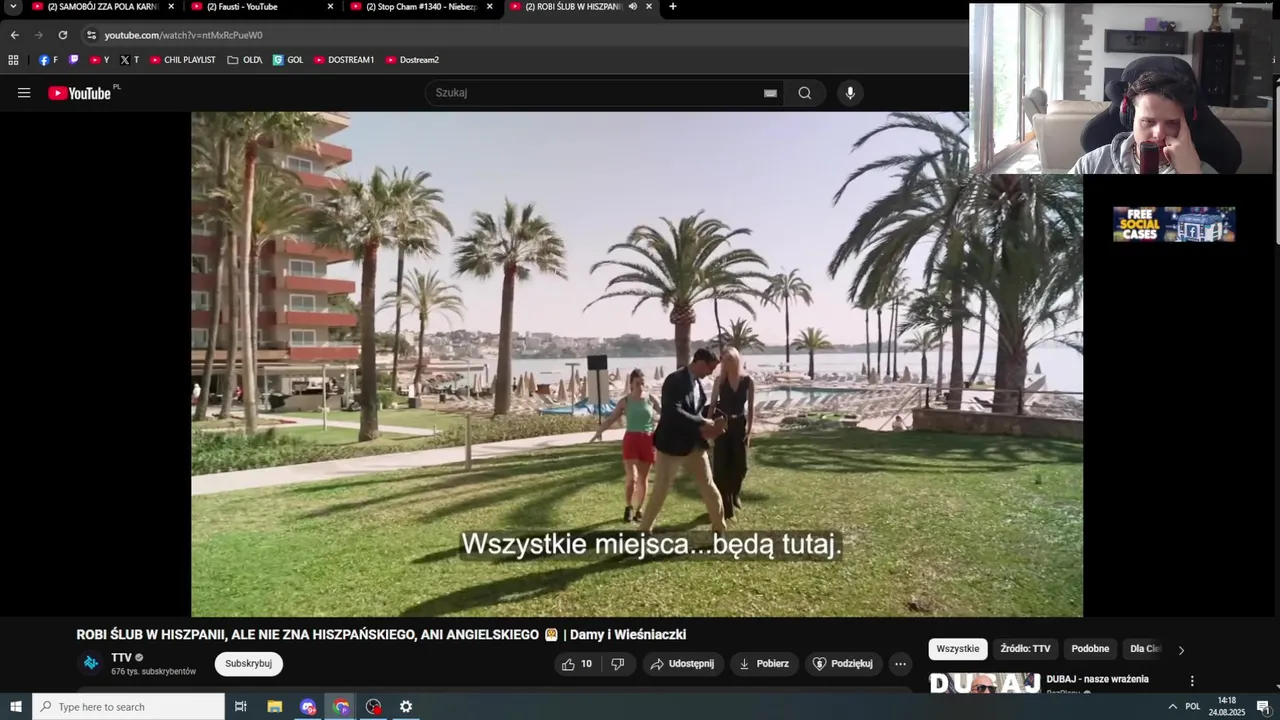Open the DUBAJ suggested video thumbnail
The image size is (1280, 720).
[x=985, y=684]
